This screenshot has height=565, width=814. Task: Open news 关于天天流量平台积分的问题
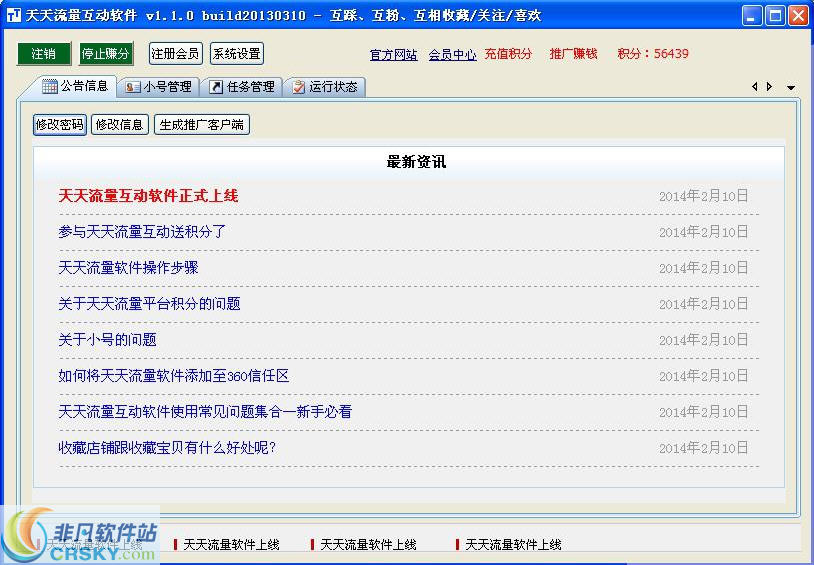[x=150, y=304]
